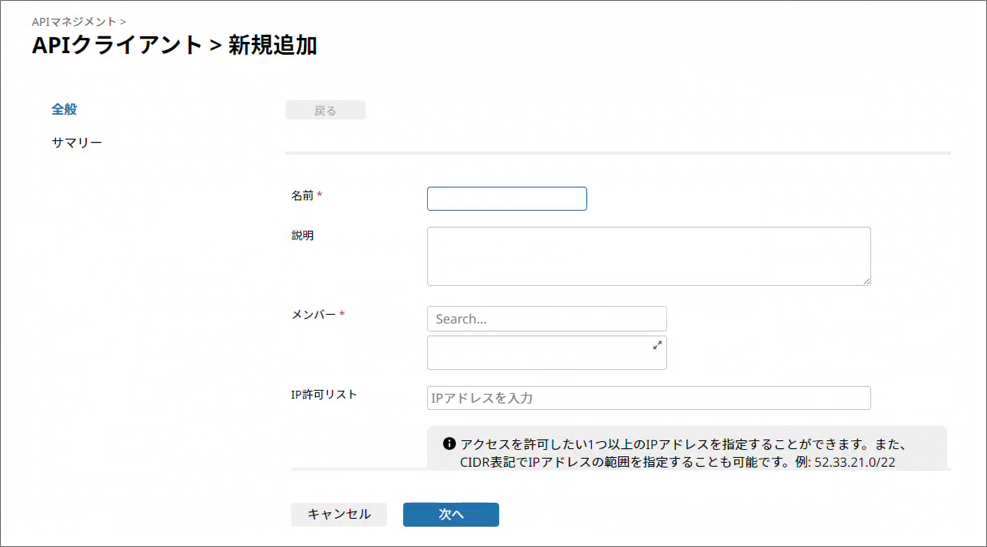Click the 名前 field label
This screenshot has width=987, height=547.
coord(304,196)
